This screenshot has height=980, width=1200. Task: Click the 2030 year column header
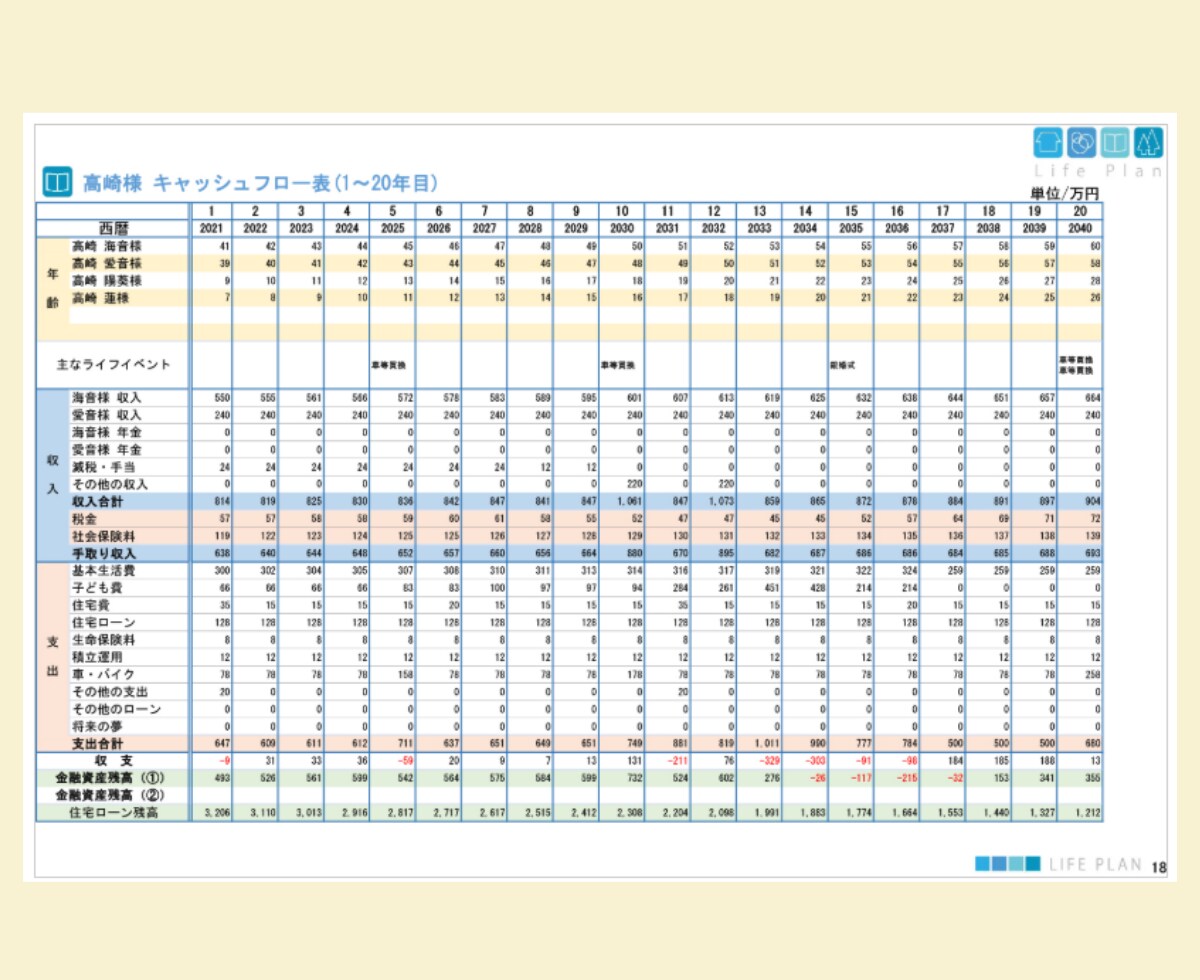(622, 228)
